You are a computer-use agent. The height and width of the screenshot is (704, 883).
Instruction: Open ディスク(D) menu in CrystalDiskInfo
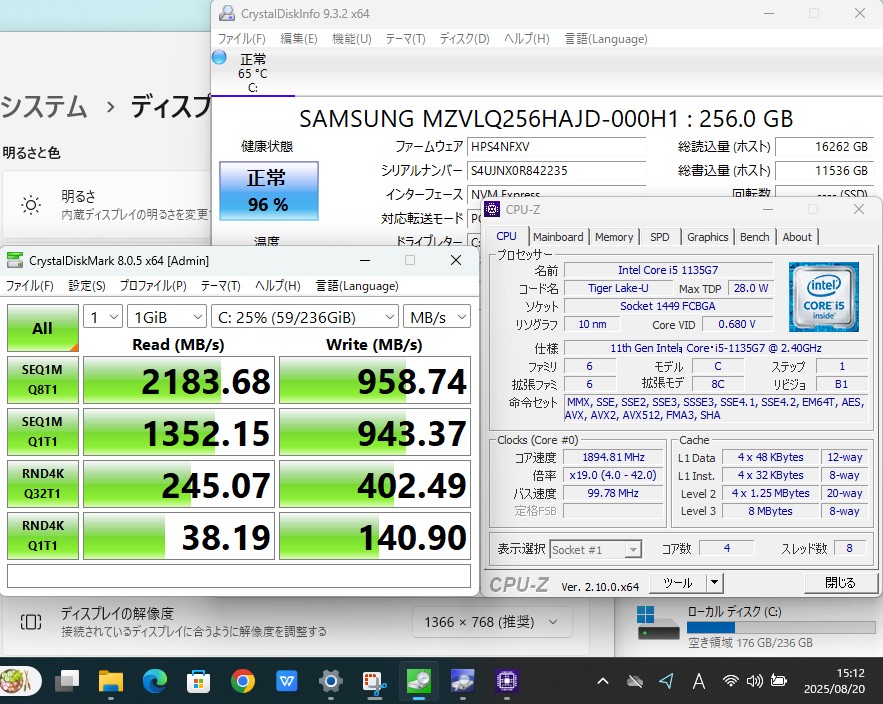click(465, 39)
